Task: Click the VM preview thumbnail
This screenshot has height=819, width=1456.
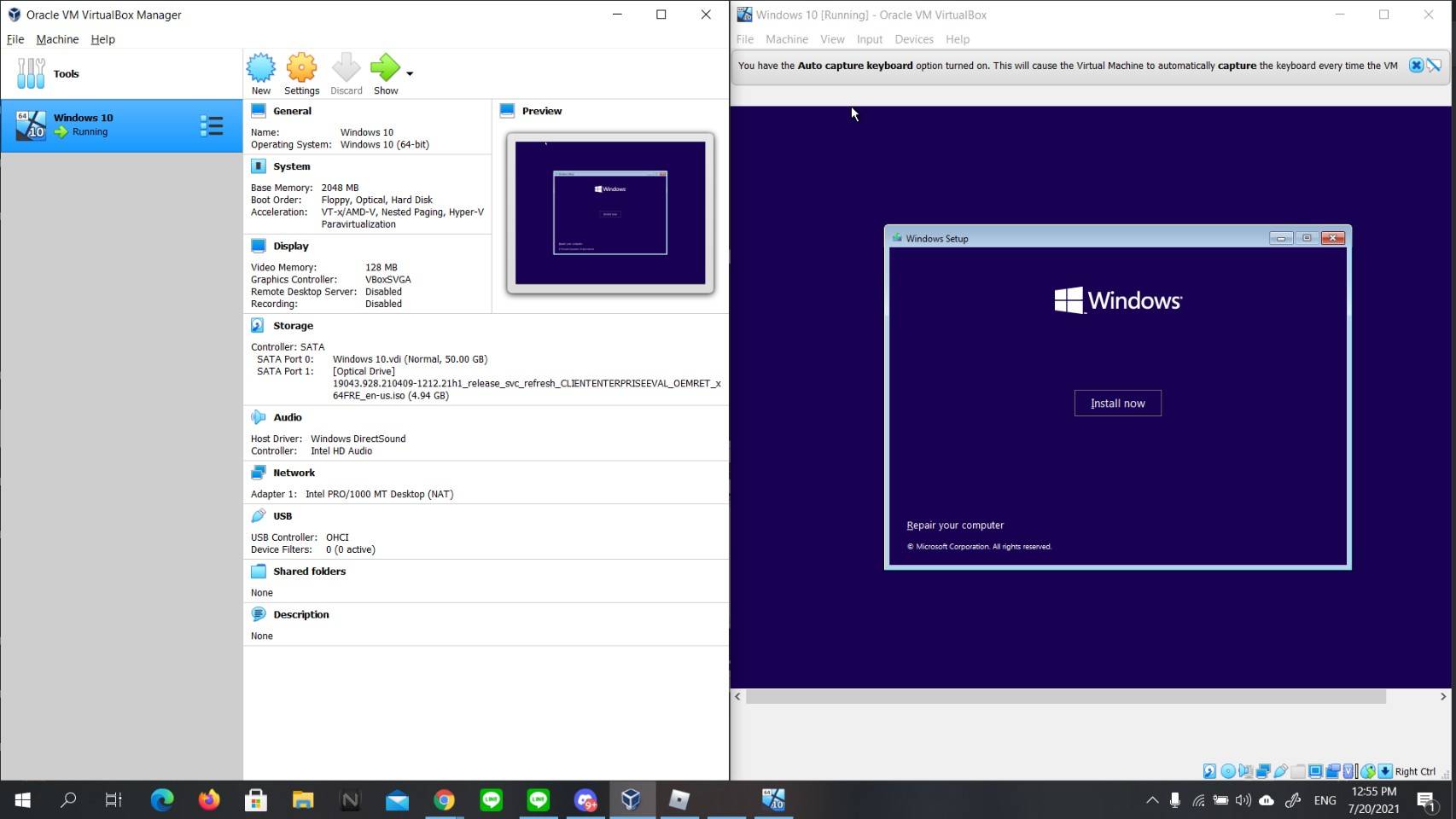Action: [x=610, y=212]
